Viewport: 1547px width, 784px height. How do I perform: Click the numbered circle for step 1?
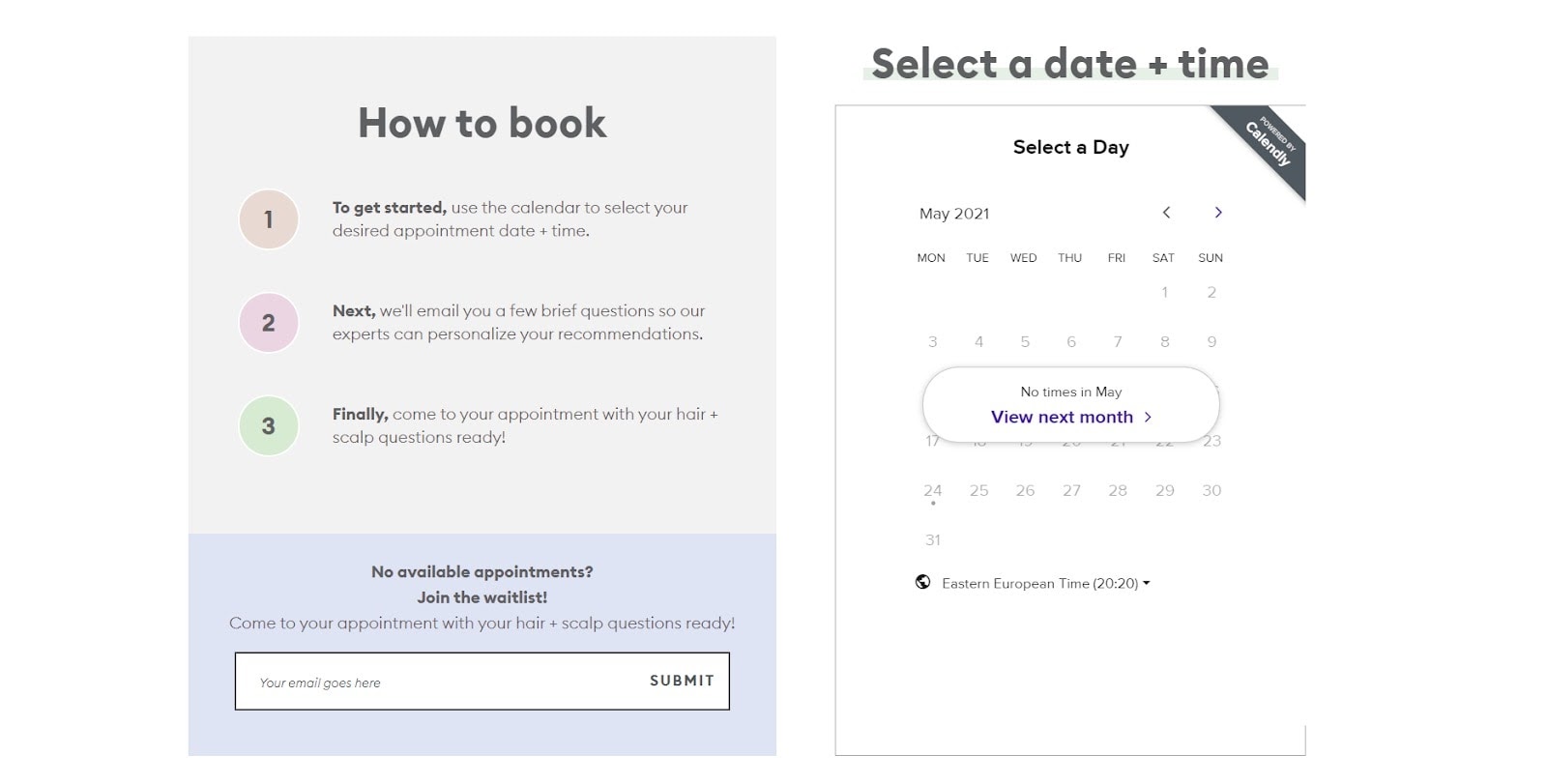268,219
